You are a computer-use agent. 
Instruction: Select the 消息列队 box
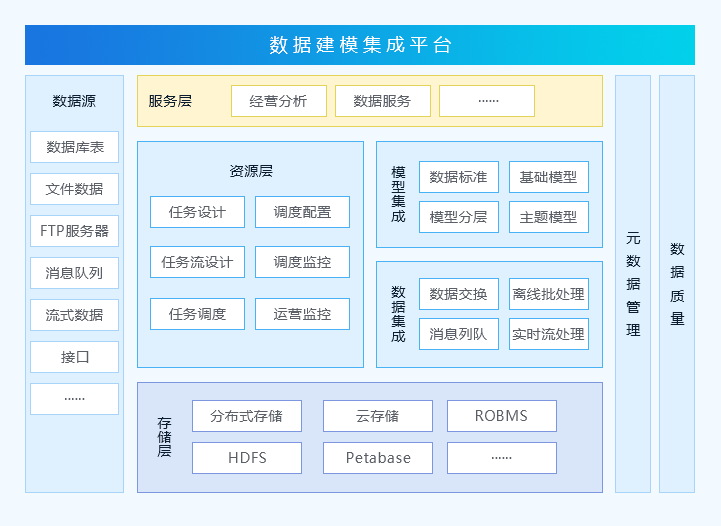(459, 334)
